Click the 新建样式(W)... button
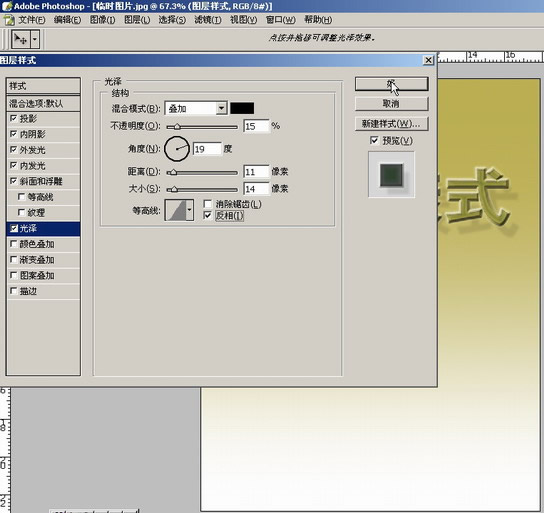 point(392,124)
